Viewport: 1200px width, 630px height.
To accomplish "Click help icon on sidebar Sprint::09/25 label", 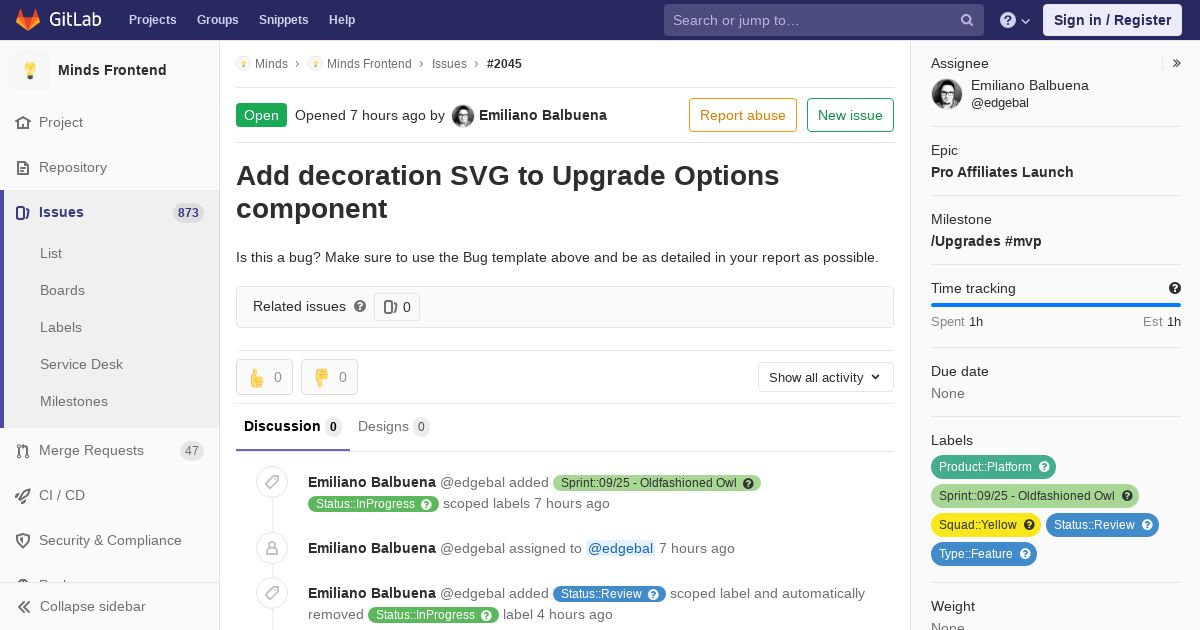I will pyautogui.click(x=1127, y=496).
